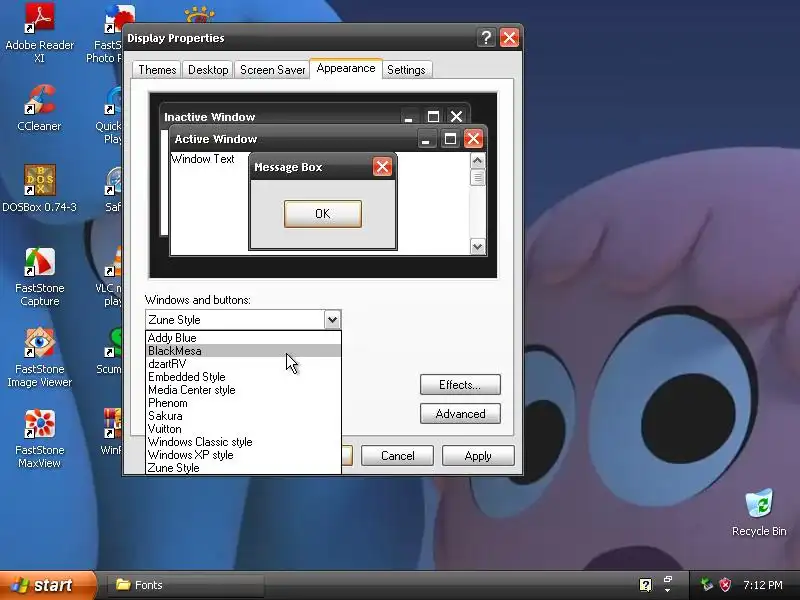The width and height of the screenshot is (800, 600).
Task: Click the red shield security tray icon
Action: click(725, 585)
